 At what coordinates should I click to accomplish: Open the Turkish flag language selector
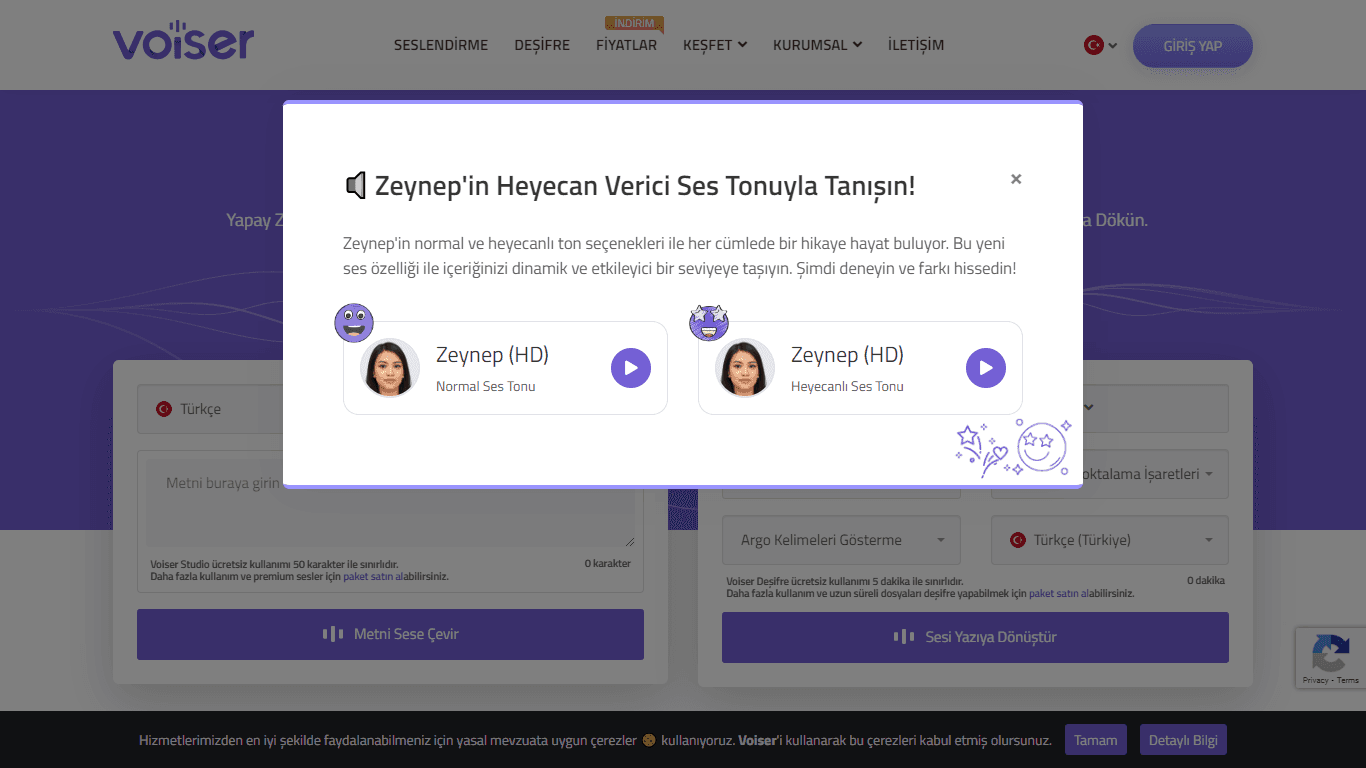[1100, 45]
